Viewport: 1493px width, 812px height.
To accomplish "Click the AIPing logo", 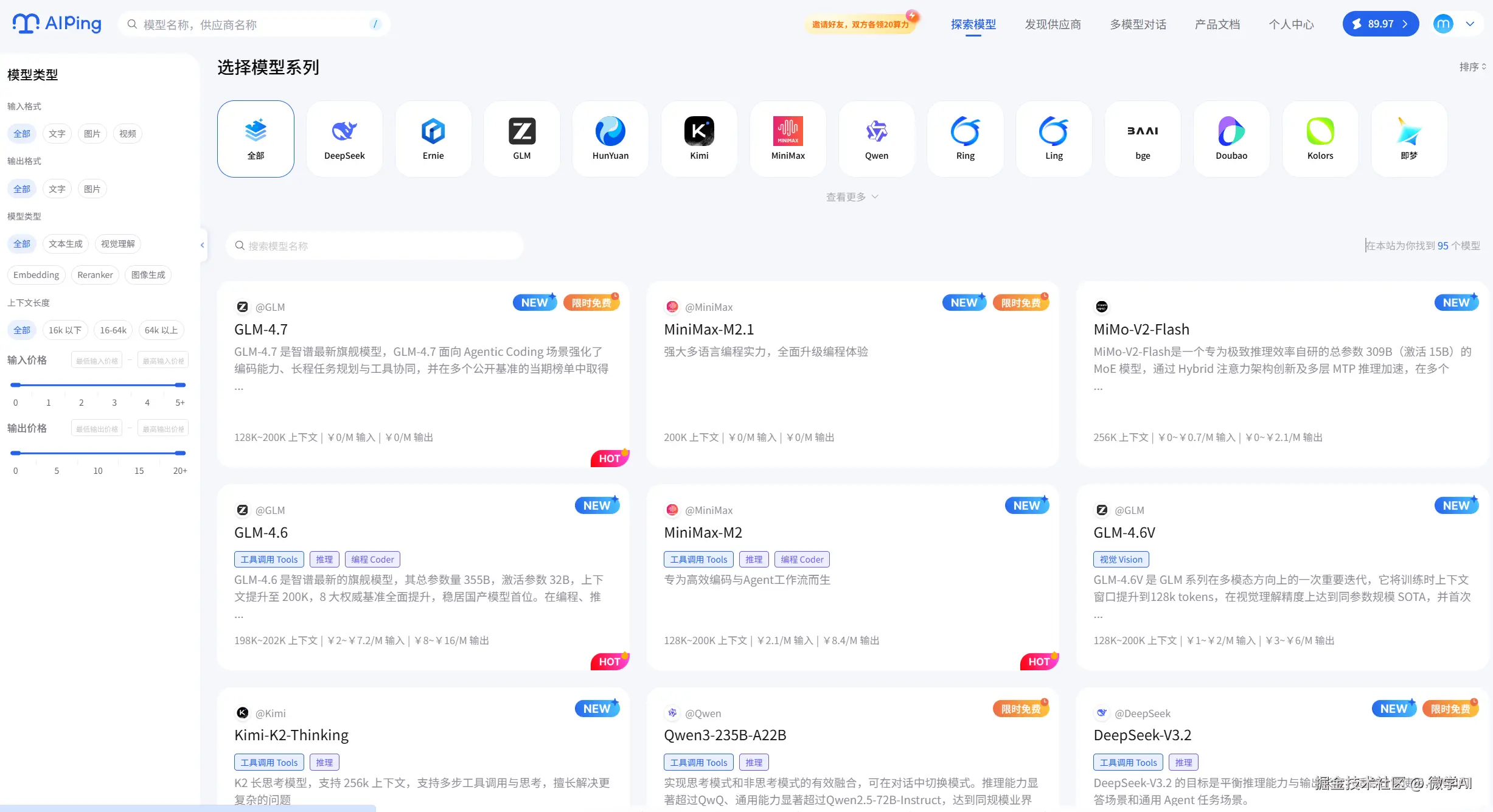I will [57, 24].
